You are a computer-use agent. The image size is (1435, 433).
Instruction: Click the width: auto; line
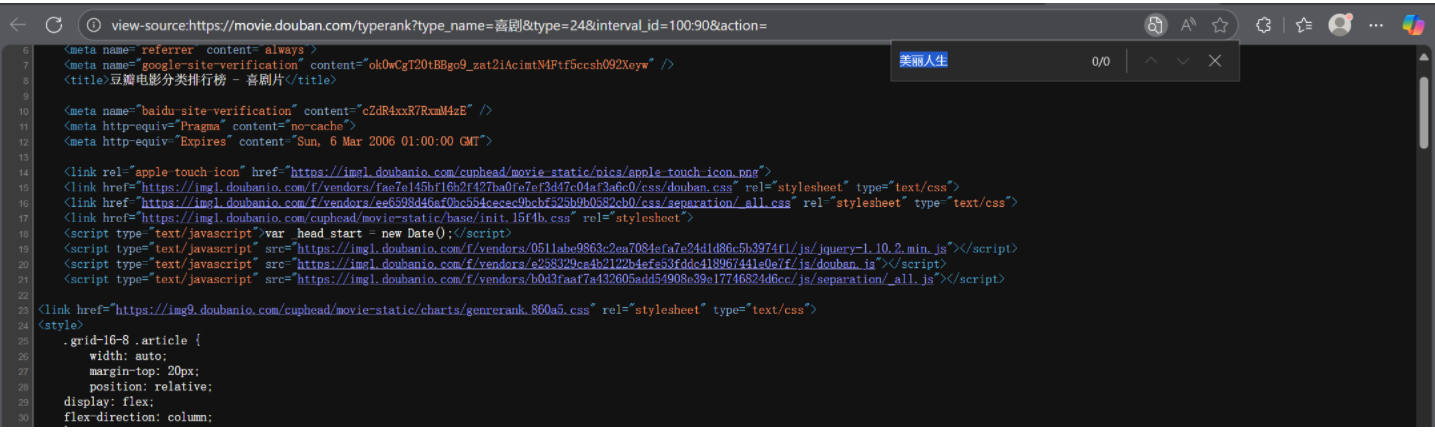(128, 355)
